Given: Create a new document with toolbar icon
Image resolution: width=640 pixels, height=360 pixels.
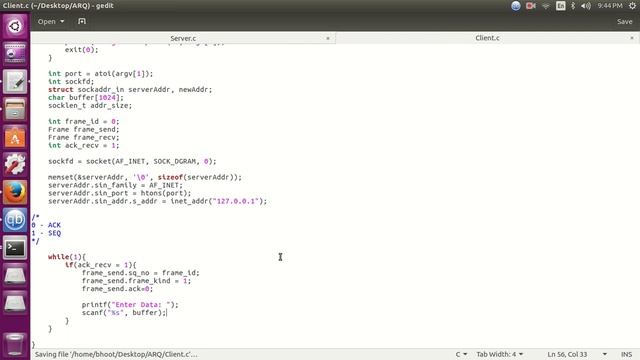Looking at the screenshot, I should tap(82, 21).
